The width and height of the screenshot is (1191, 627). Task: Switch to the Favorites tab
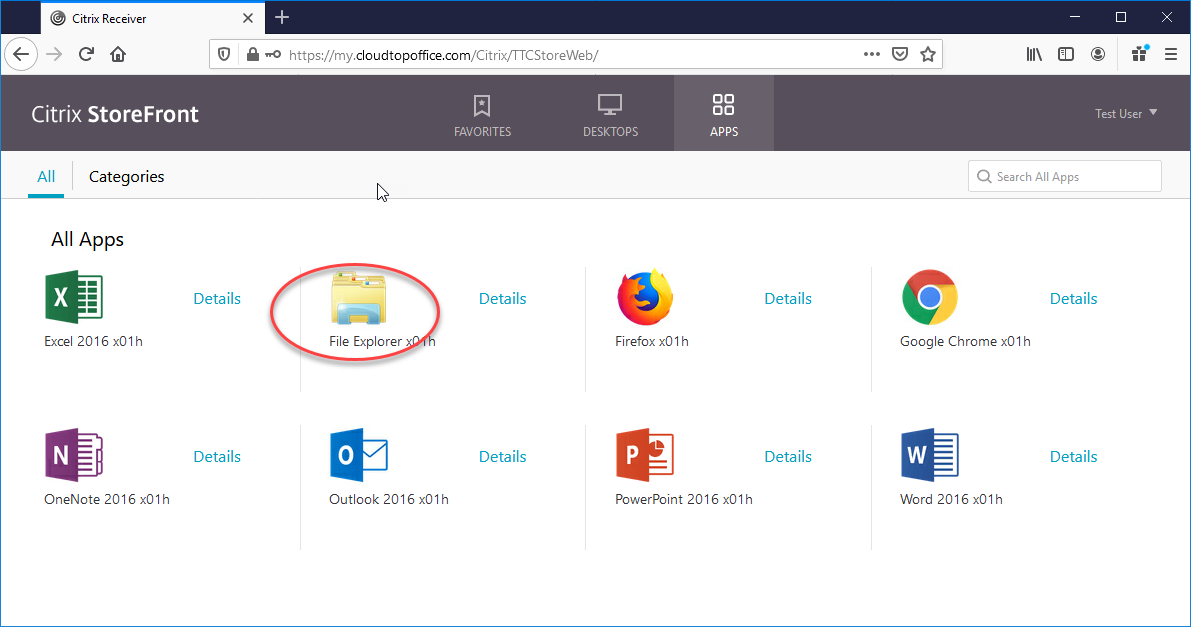(x=482, y=114)
